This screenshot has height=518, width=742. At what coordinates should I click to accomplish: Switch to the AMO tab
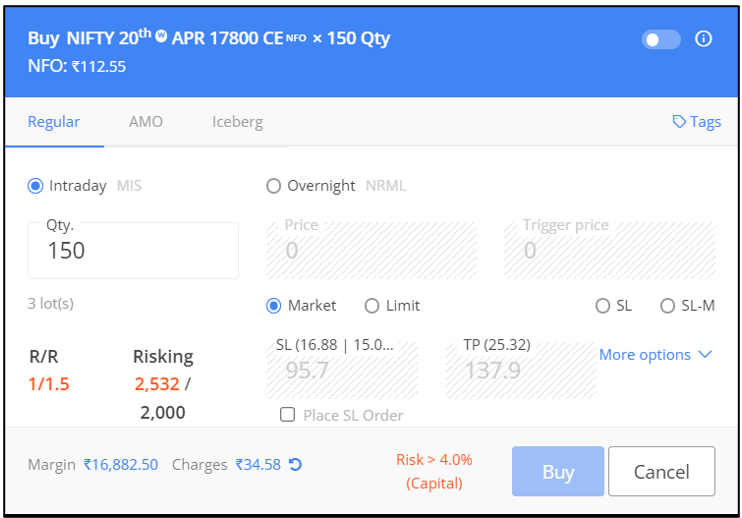click(x=146, y=122)
